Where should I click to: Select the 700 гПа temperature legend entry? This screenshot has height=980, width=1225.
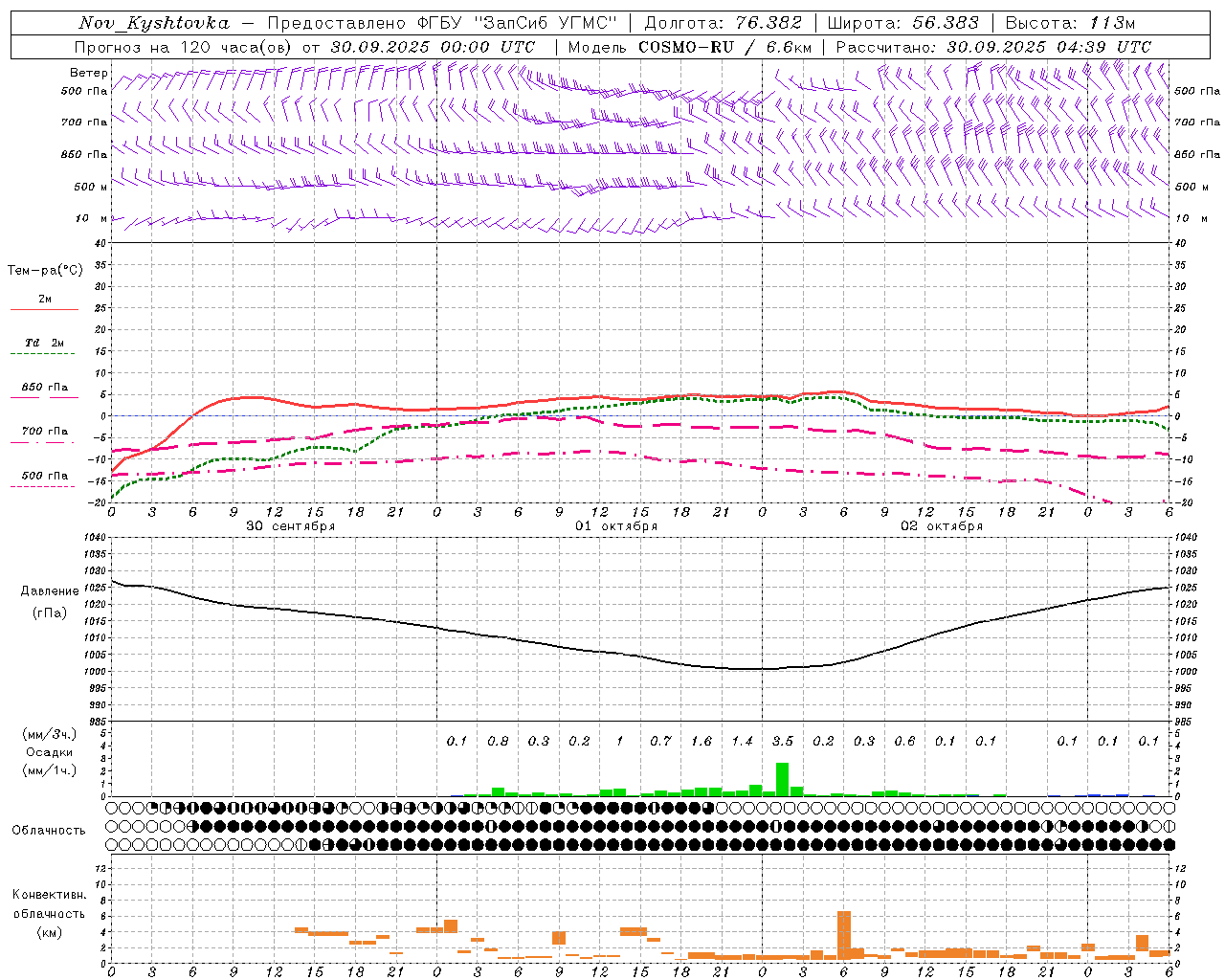click(x=44, y=432)
